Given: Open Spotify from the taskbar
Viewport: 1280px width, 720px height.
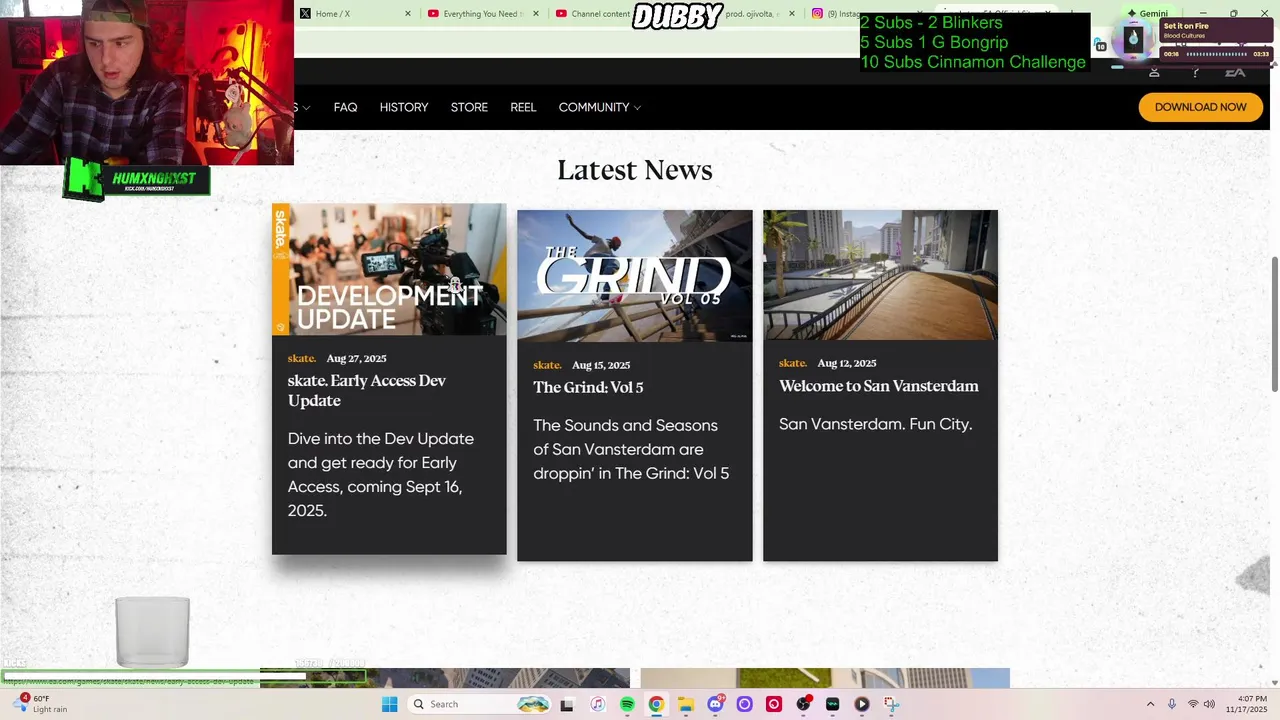Looking at the screenshot, I should pos(627,704).
